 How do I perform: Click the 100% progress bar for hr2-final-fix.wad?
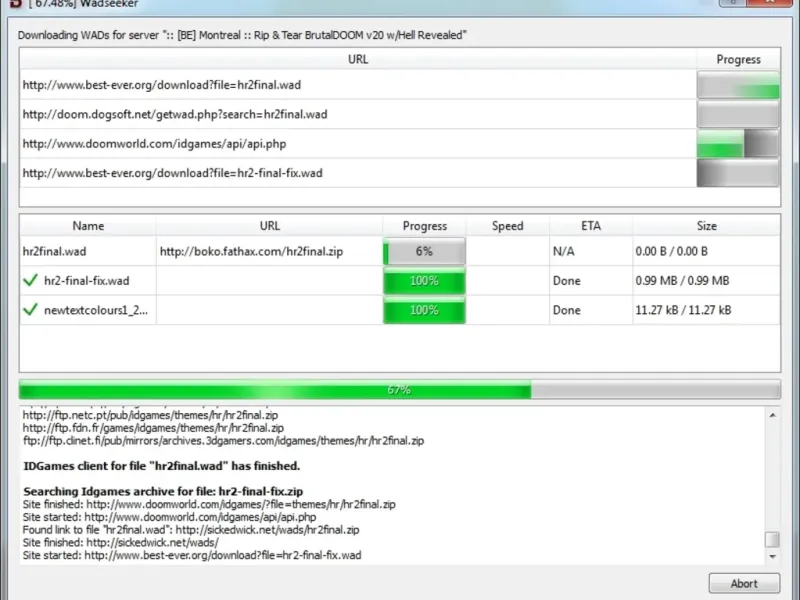(x=424, y=281)
